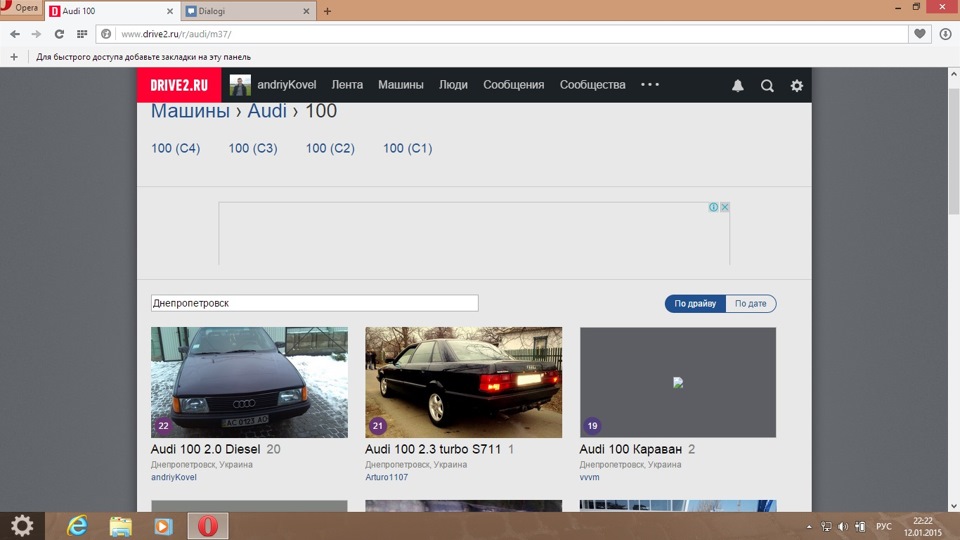Open user andriyKovel link under the car

pos(174,478)
